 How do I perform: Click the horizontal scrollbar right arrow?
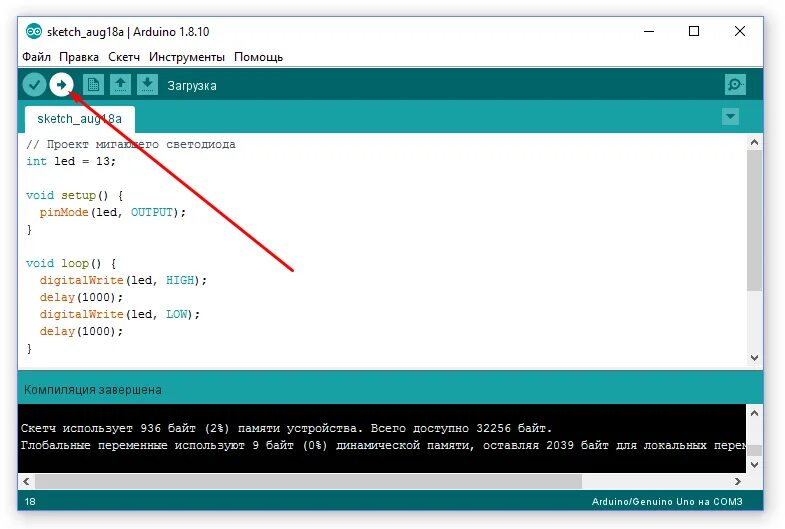coord(738,481)
